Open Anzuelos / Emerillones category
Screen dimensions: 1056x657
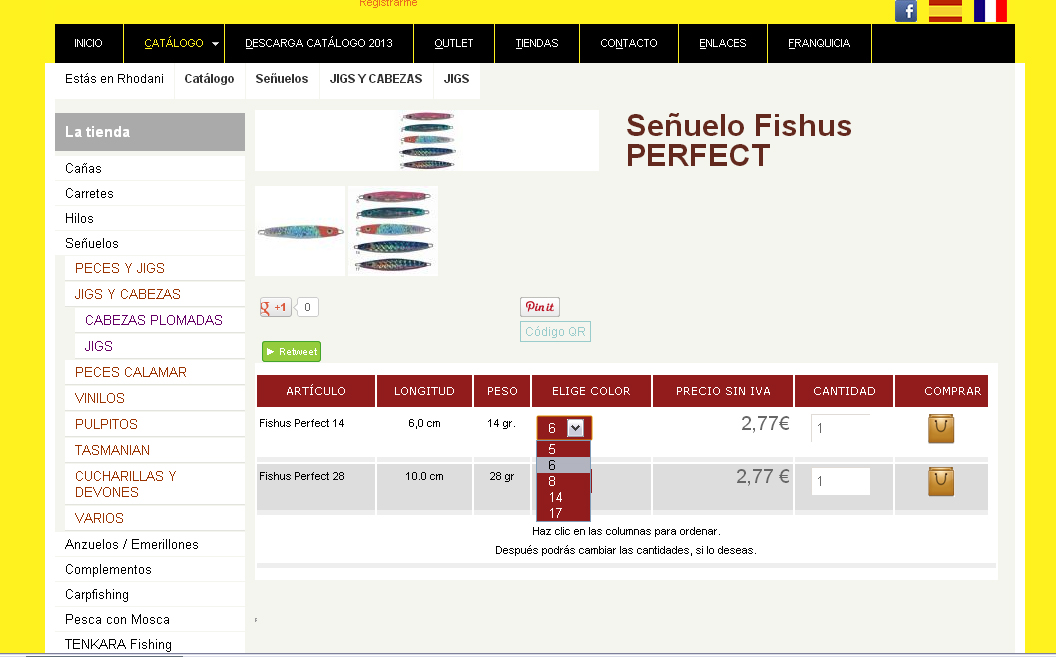150,544
